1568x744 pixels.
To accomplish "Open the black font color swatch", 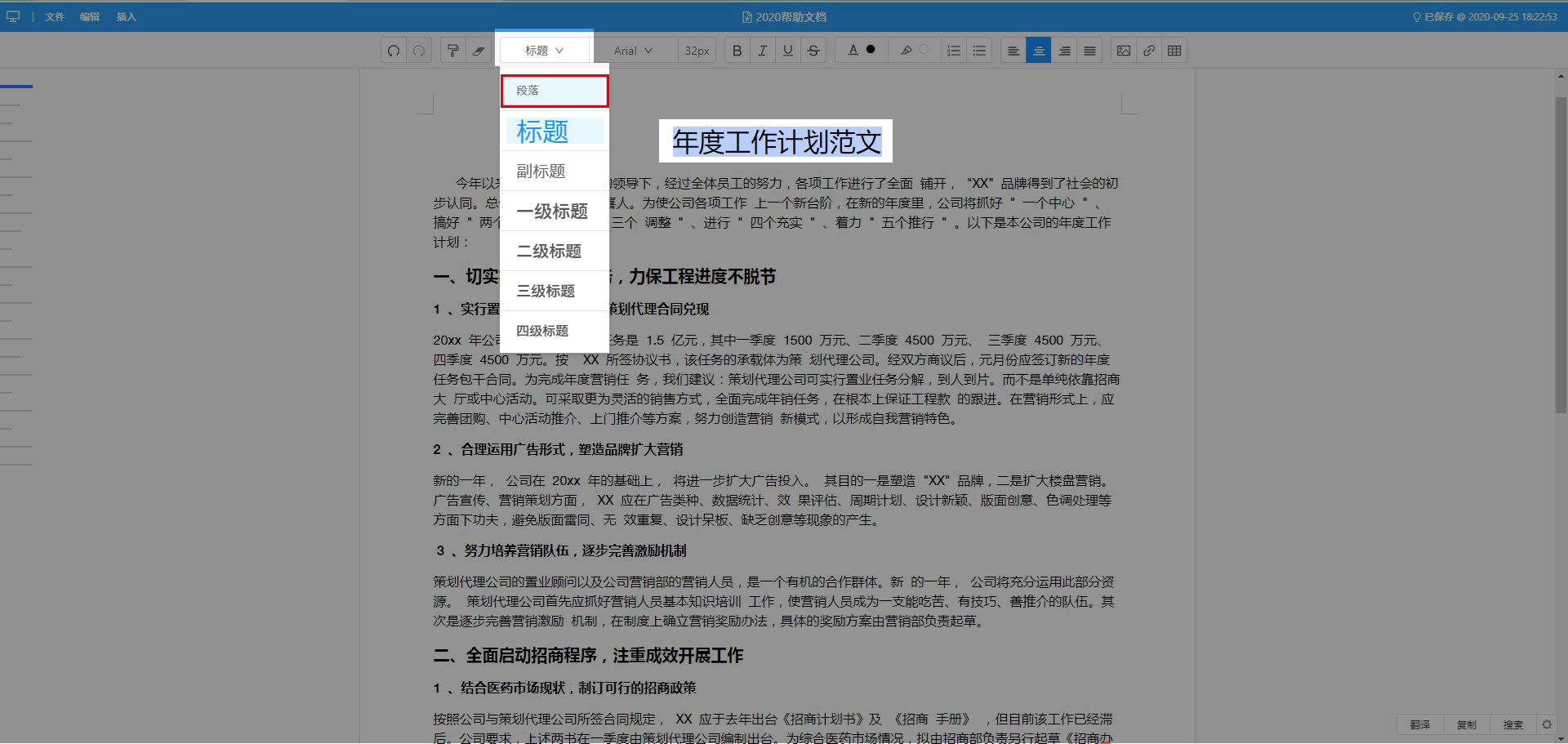I will click(x=871, y=50).
